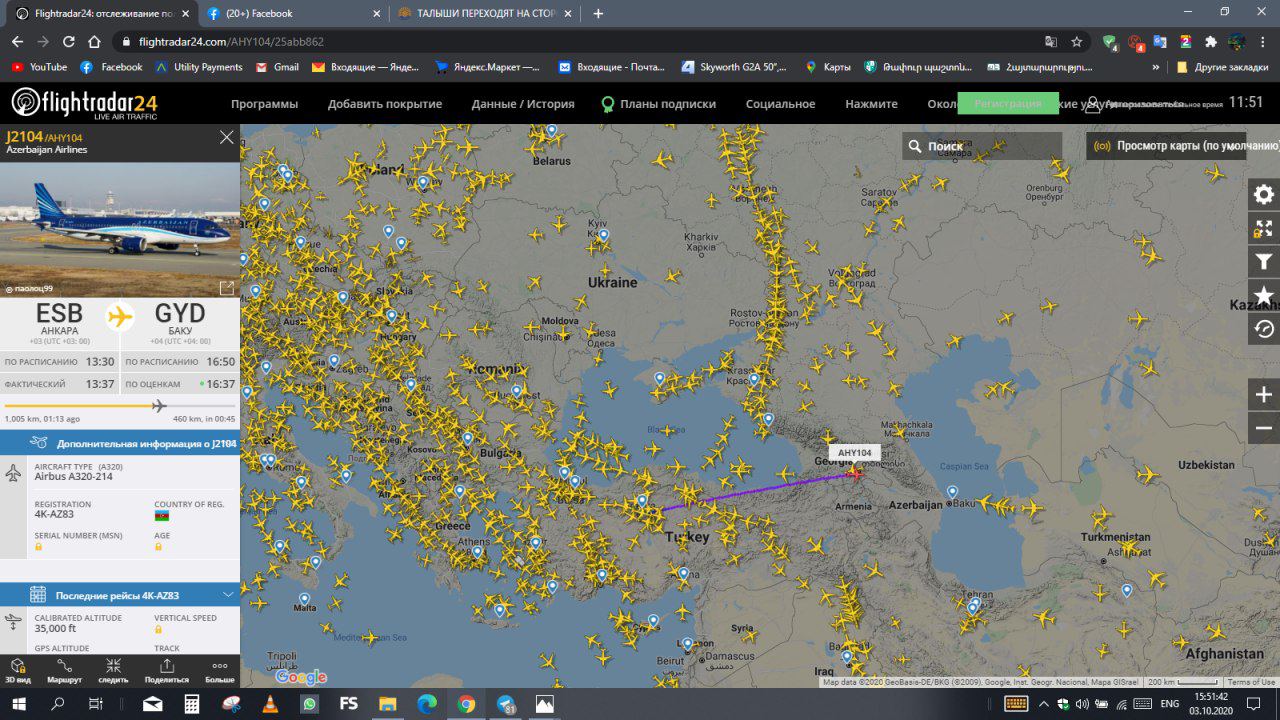Show the flight route with Маршрут icon
Viewport: 1280px width, 720px height.
pyautogui.click(x=64, y=671)
